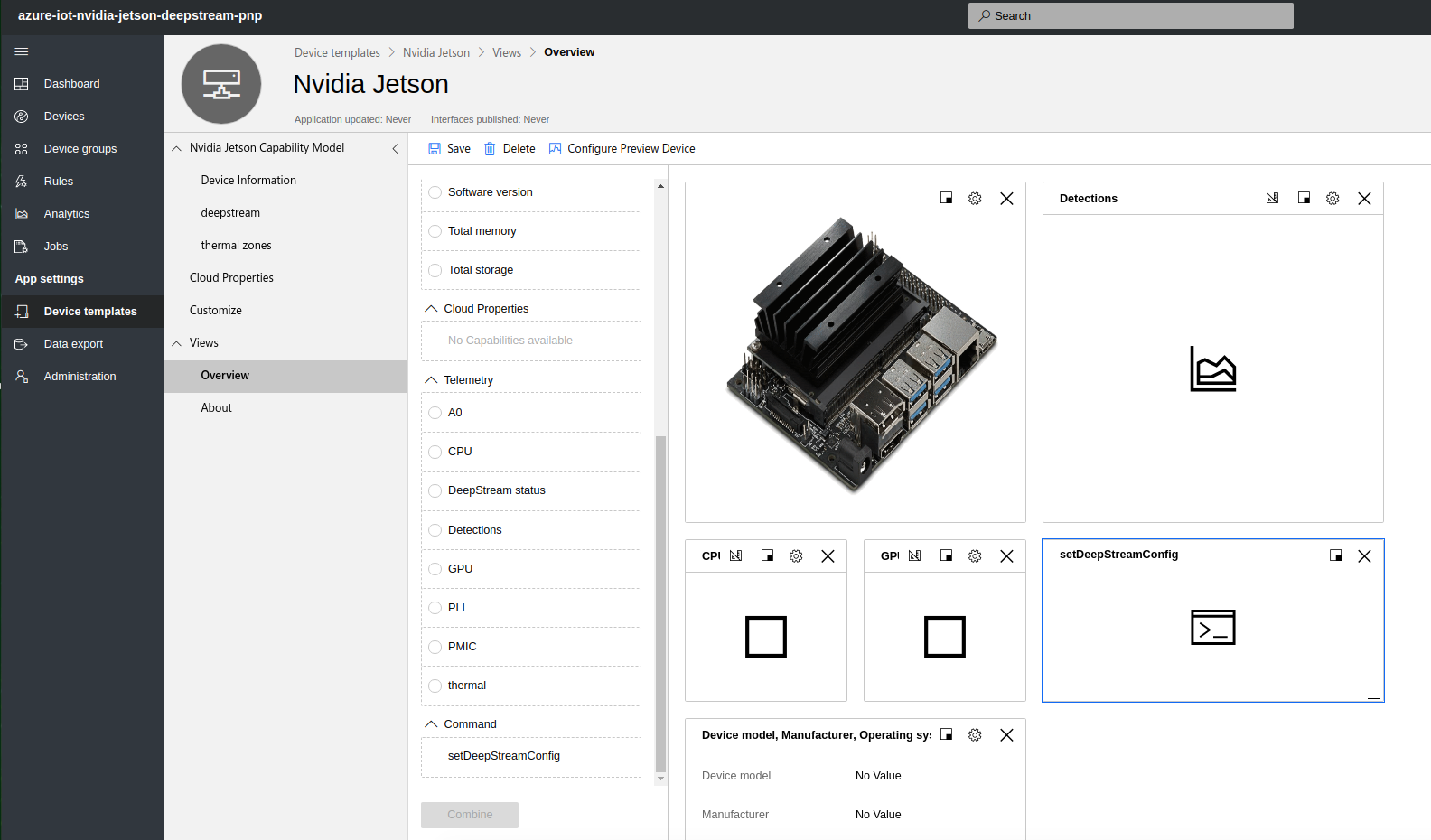Open the deepstream interface
This screenshot has width=1431, height=840.
tap(230, 213)
